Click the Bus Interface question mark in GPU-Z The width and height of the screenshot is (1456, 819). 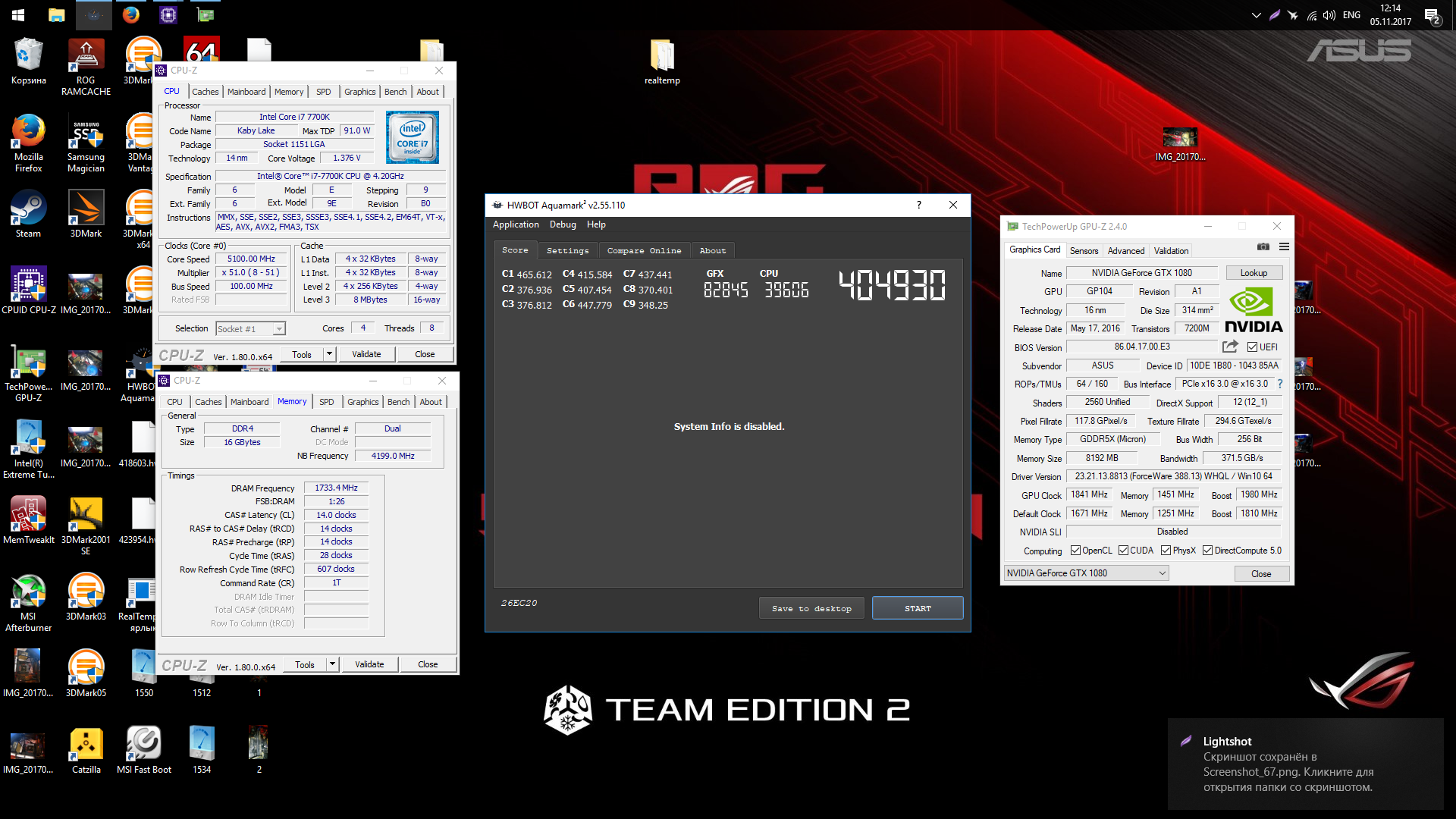(1280, 384)
